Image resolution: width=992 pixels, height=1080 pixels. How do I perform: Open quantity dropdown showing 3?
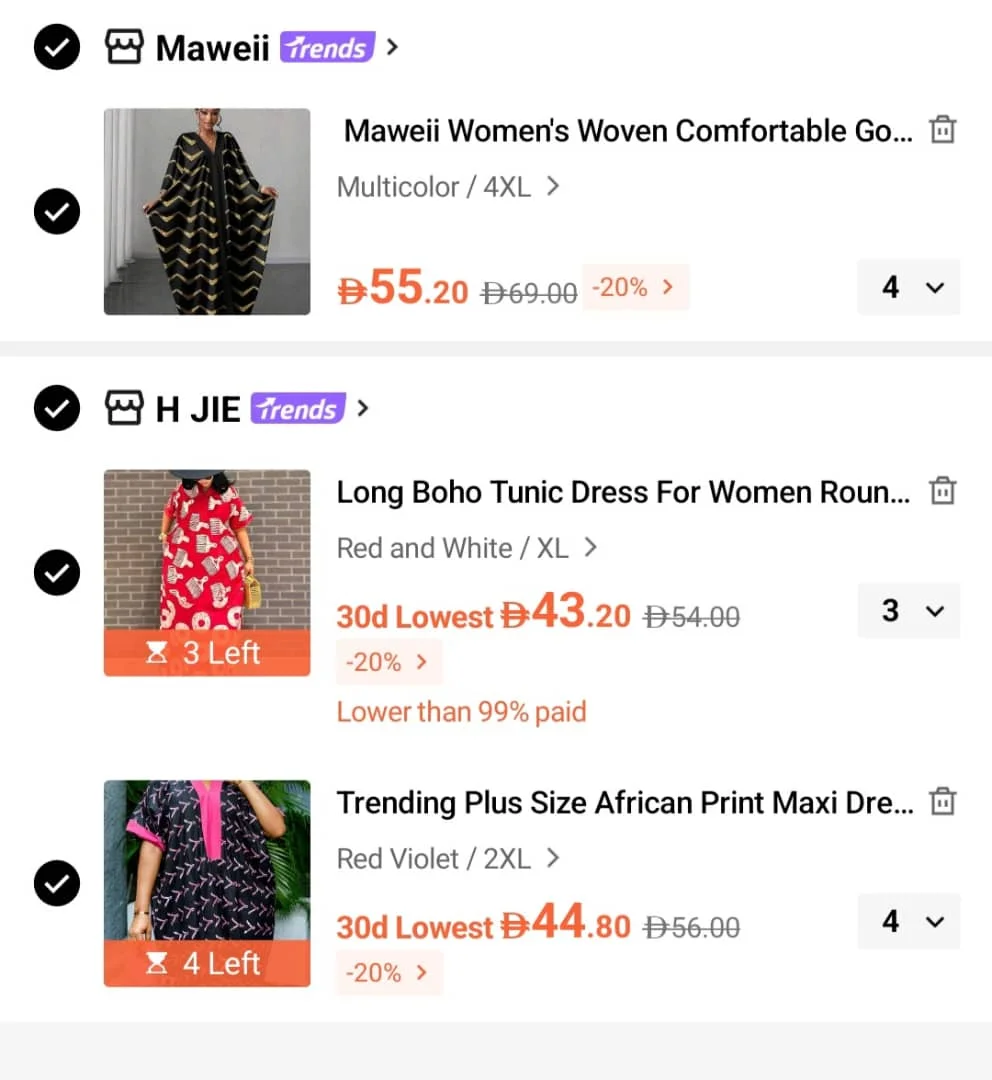[909, 611]
